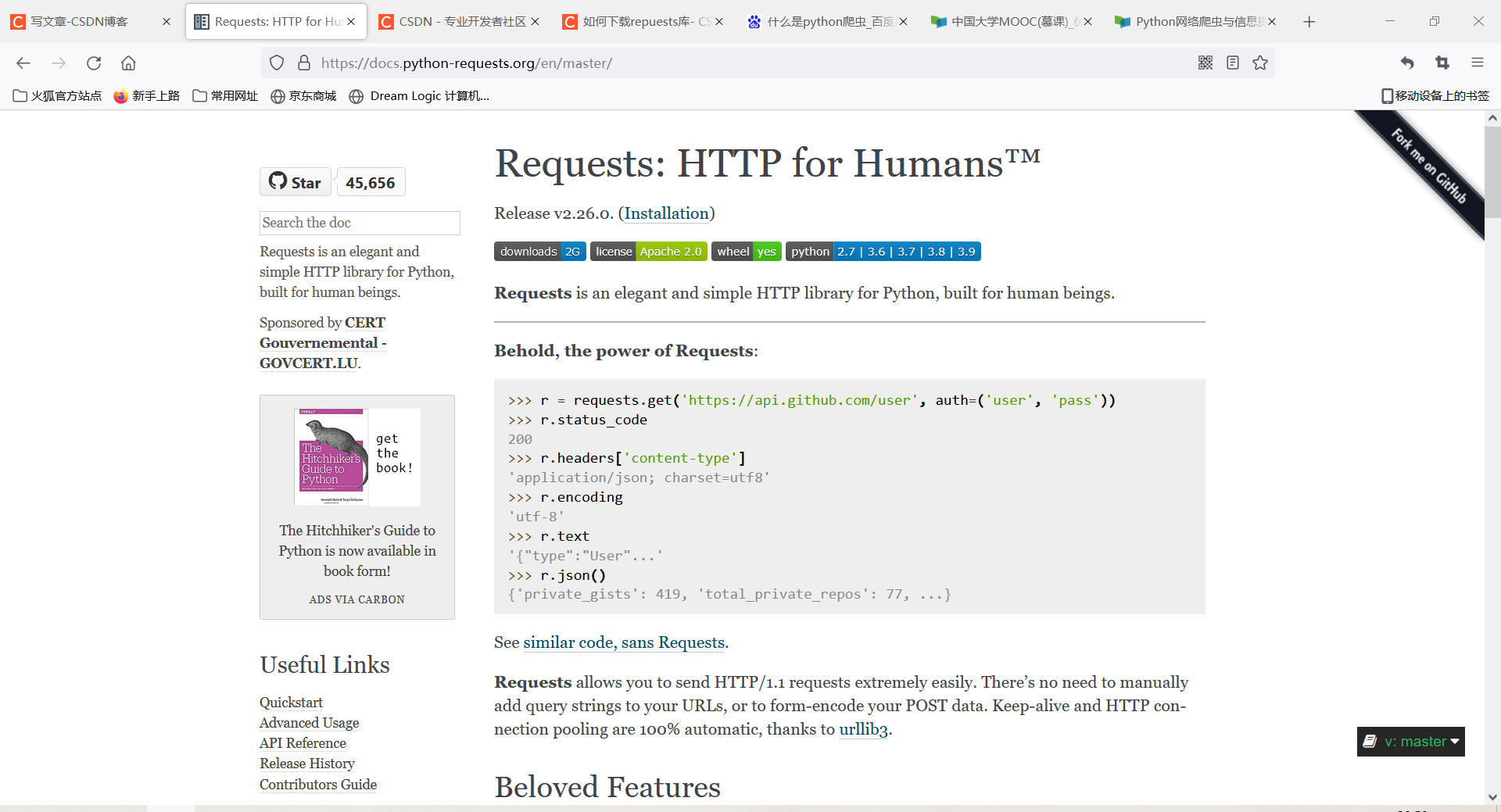Click the GitHub octocat Star icon

point(278,181)
